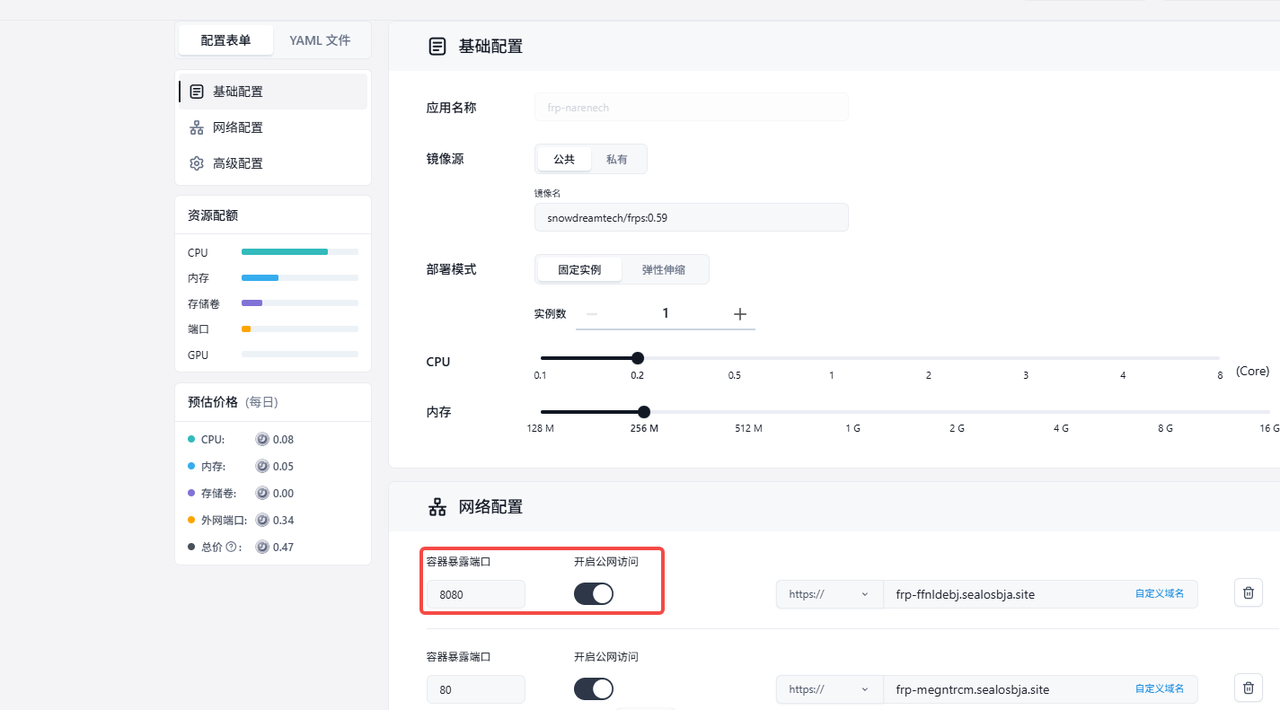1280x710 pixels.
Task: Click the 镜像名 input field
Action: (691, 217)
